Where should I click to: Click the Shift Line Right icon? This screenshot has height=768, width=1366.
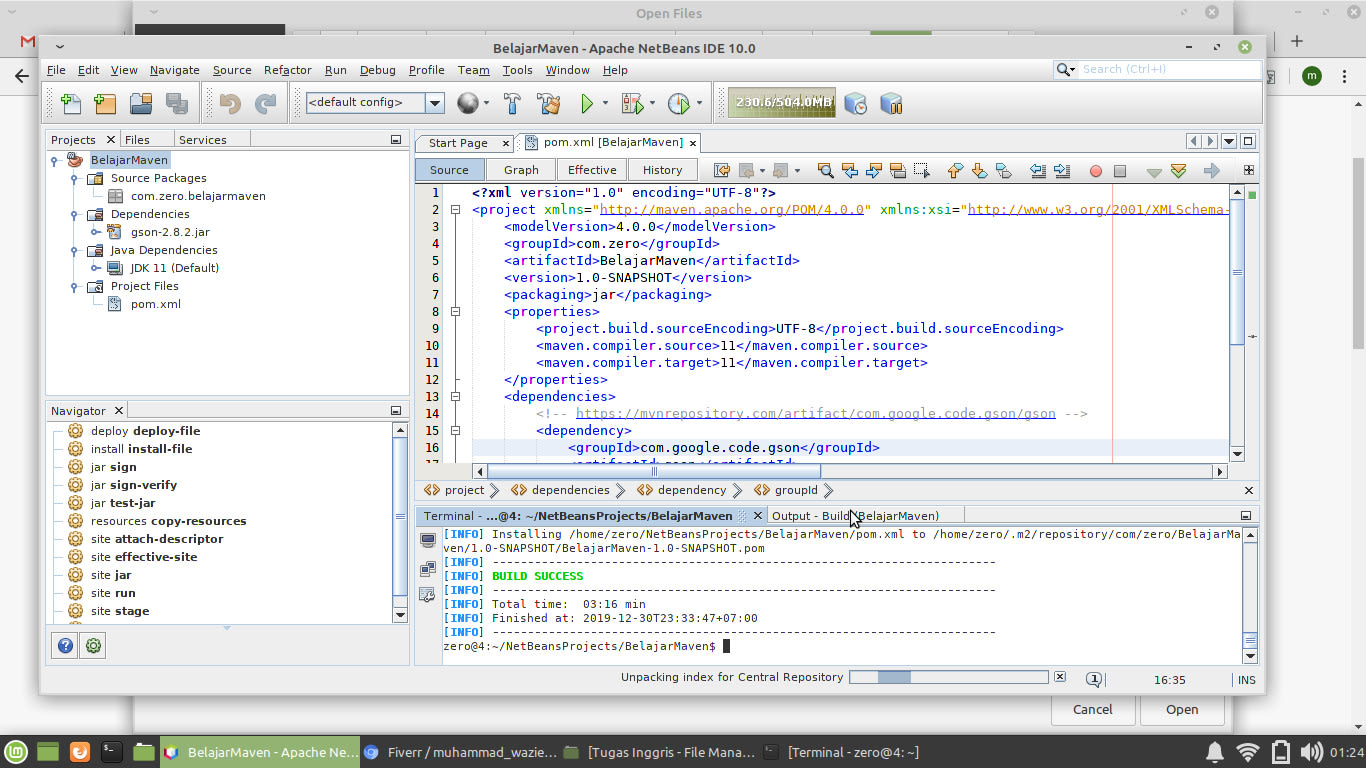pyautogui.click(x=1062, y=171)
